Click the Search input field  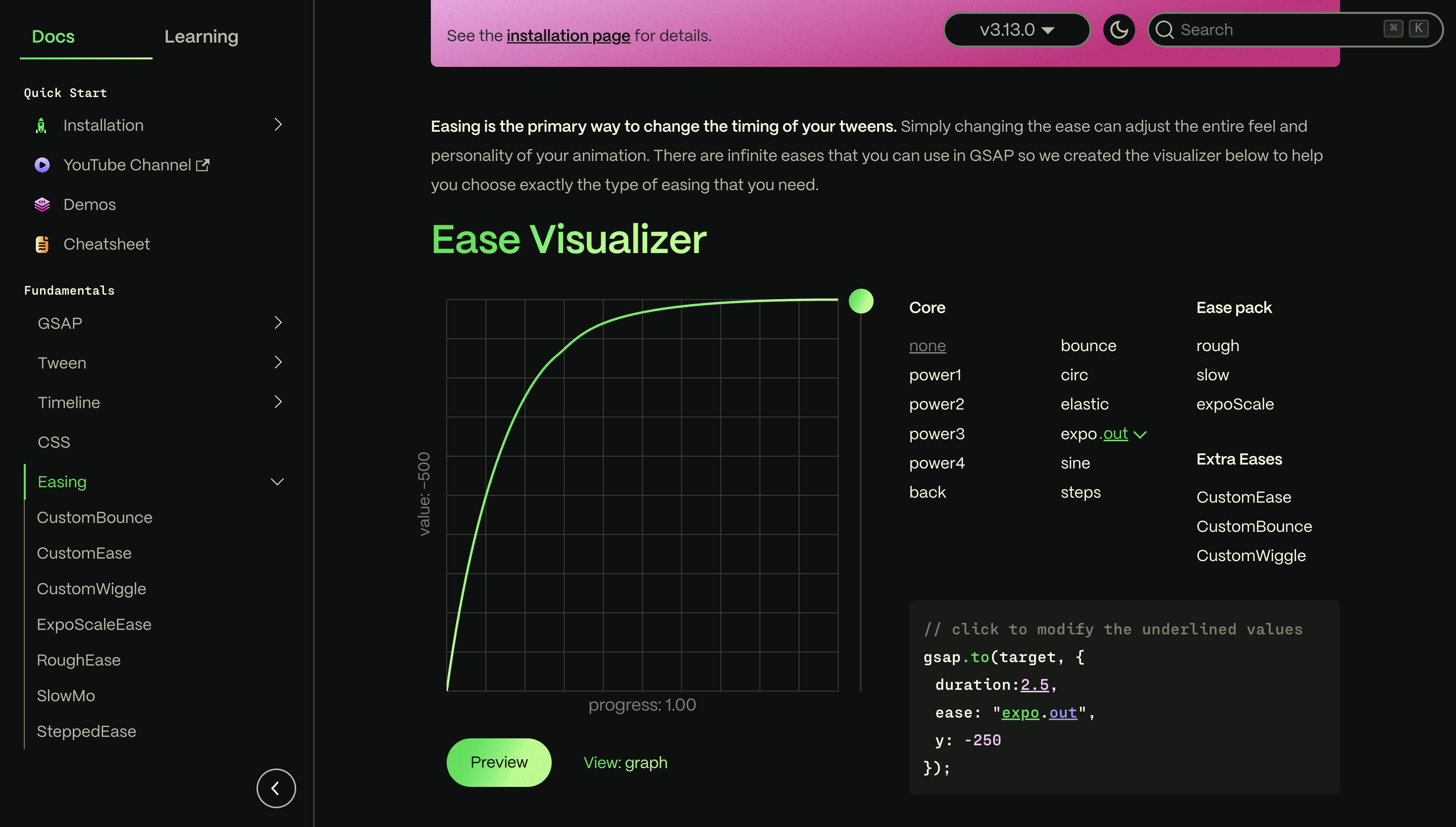(x=1295, y=30)
